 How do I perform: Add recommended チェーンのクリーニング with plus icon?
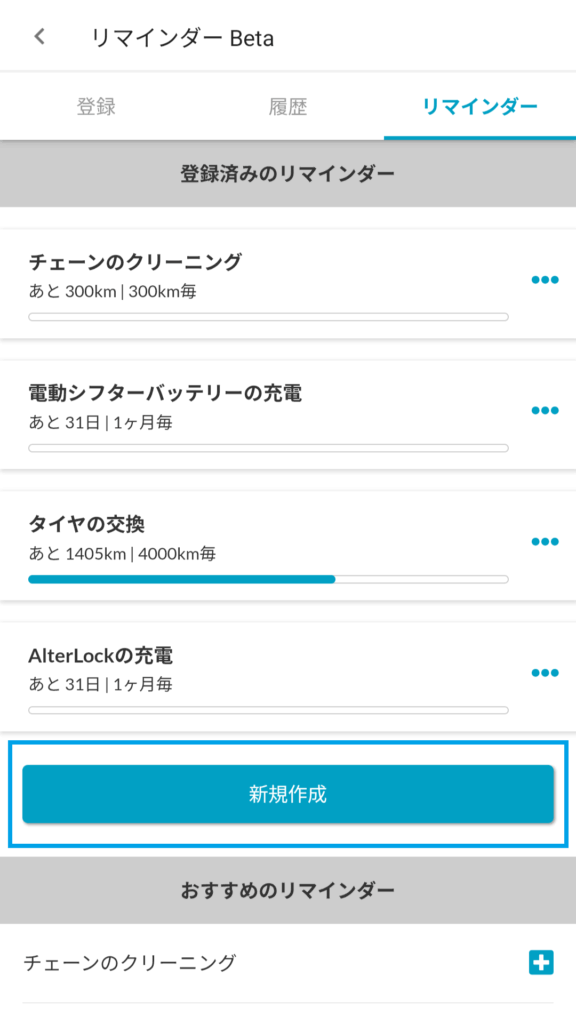pyautogui.click(x=541, y=962)
